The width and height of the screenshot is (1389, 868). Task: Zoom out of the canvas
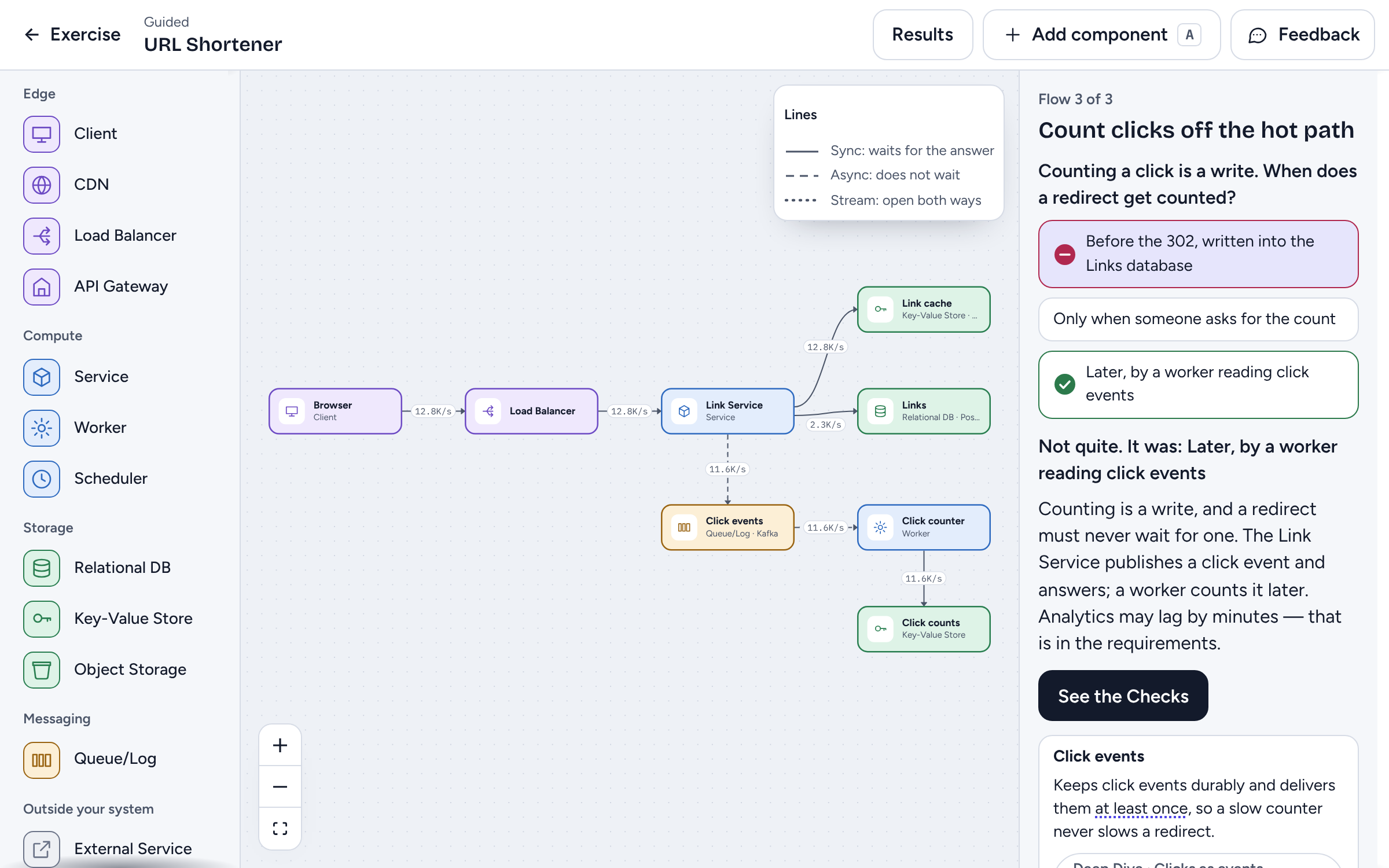(280, 787)
